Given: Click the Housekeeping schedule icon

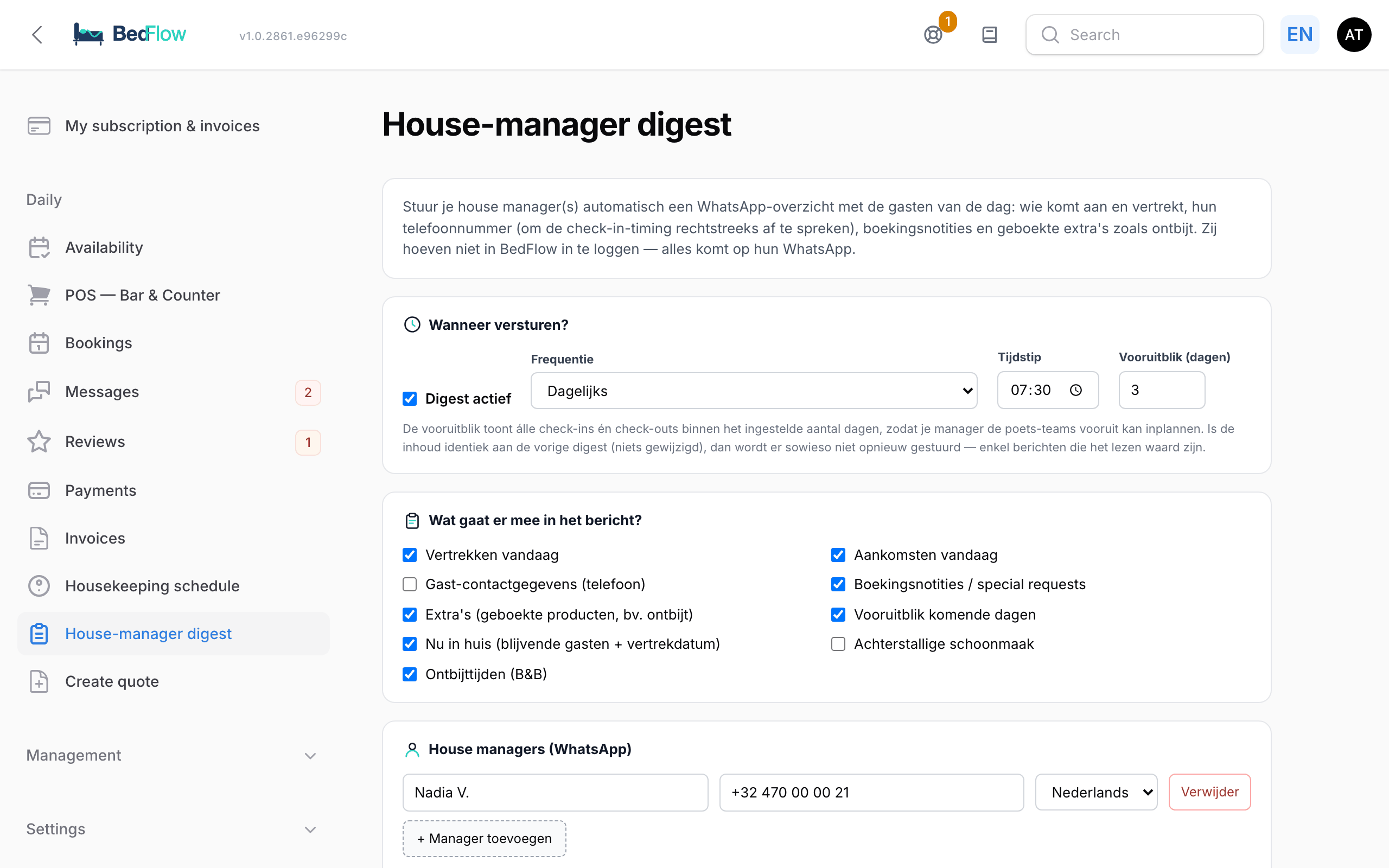Looking at the screenshot, I should point(39,586).
